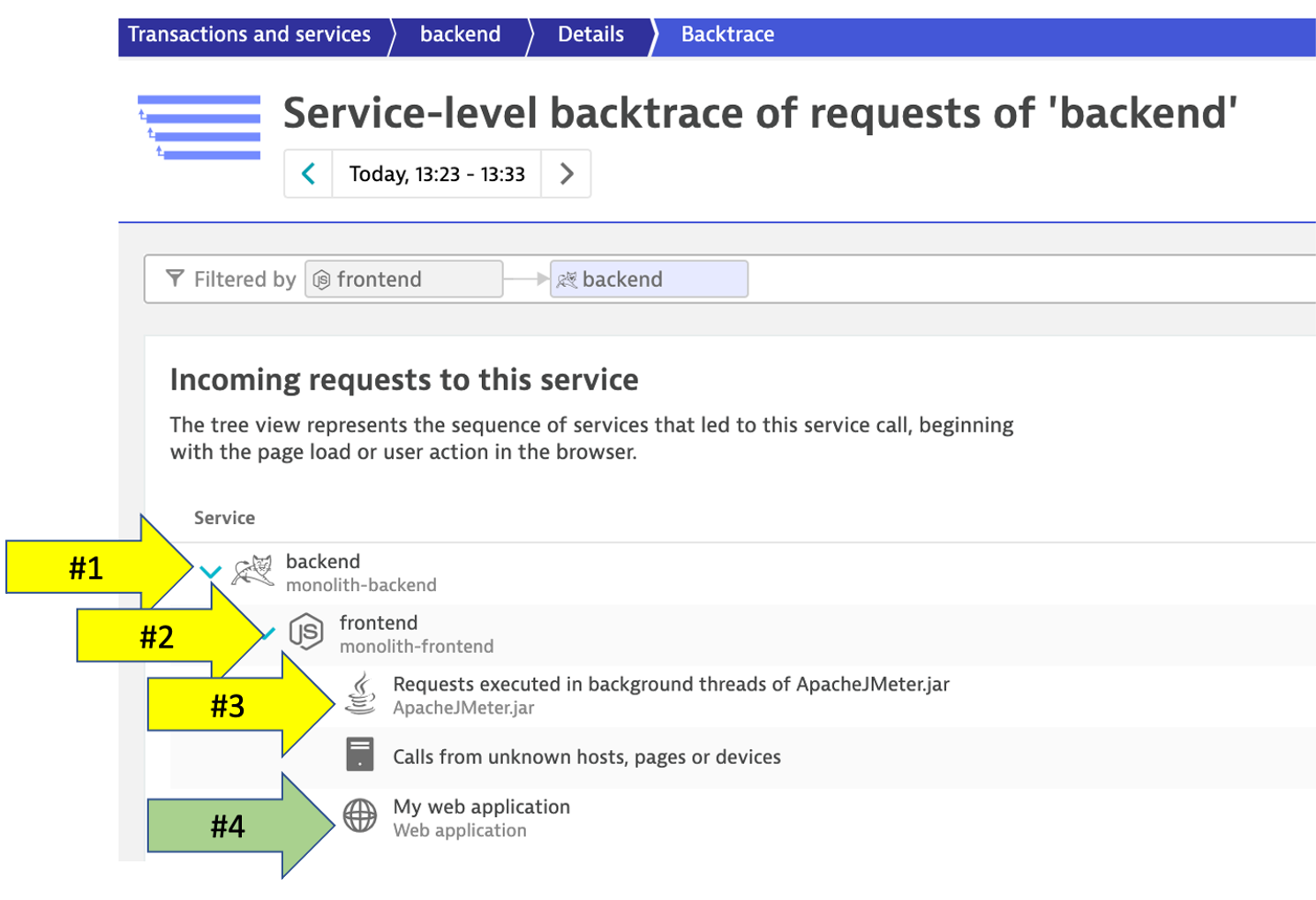Navigate to Transactions and services breadcrumb
1316x900 pixels.
pos(249,34)
